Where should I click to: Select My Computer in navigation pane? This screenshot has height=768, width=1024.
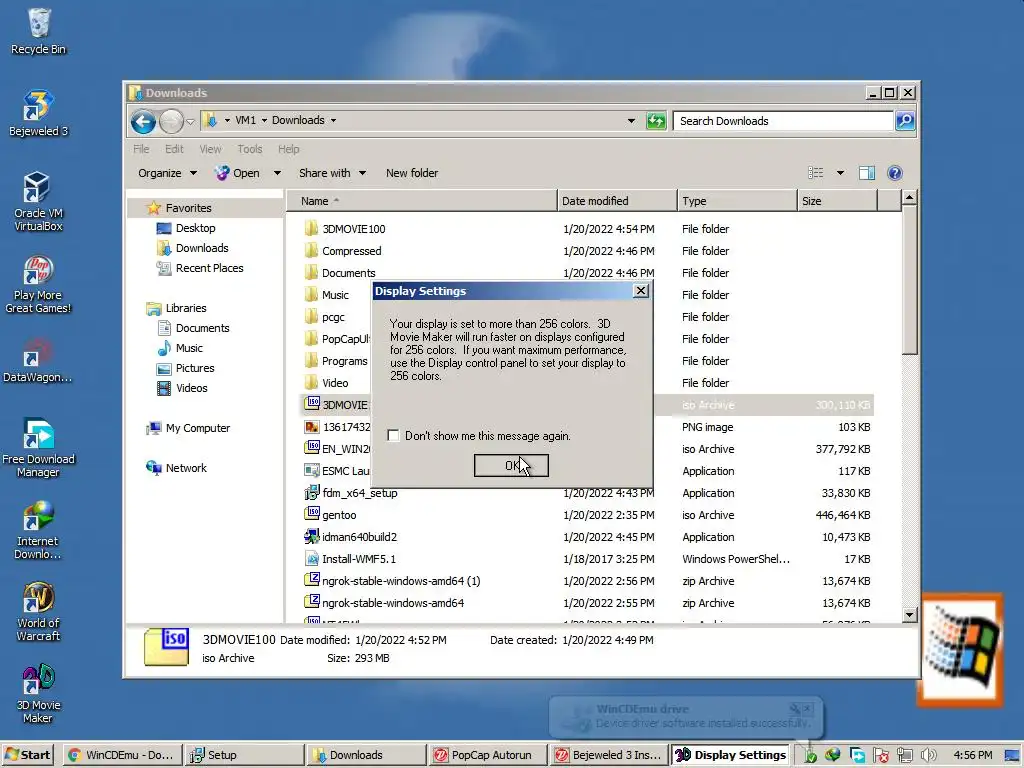point(188,428)
